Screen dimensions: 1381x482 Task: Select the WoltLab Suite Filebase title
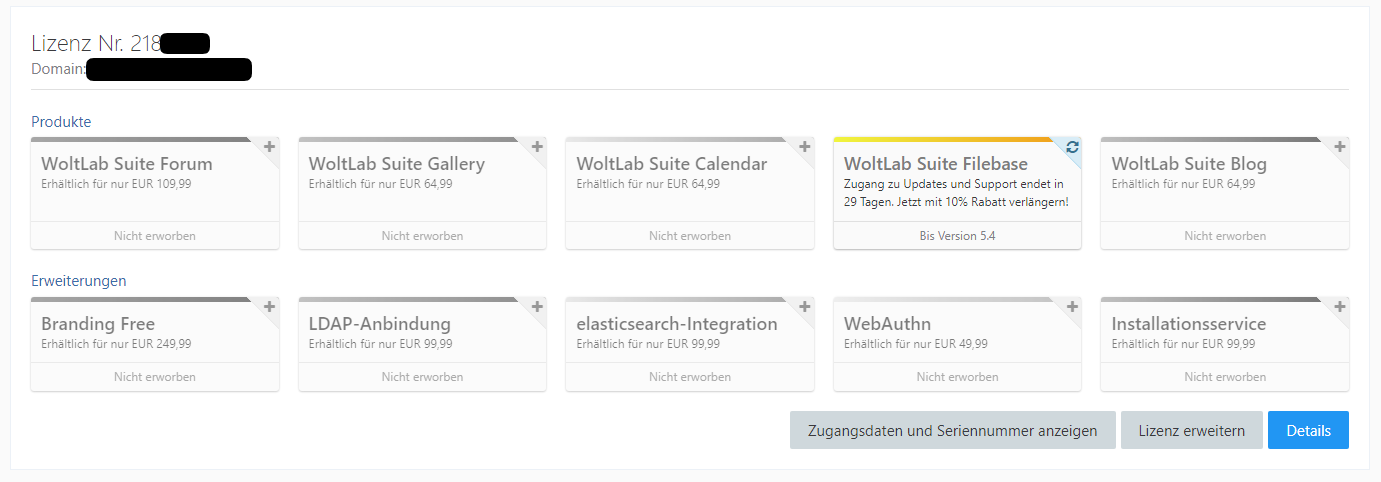point(935,164)
